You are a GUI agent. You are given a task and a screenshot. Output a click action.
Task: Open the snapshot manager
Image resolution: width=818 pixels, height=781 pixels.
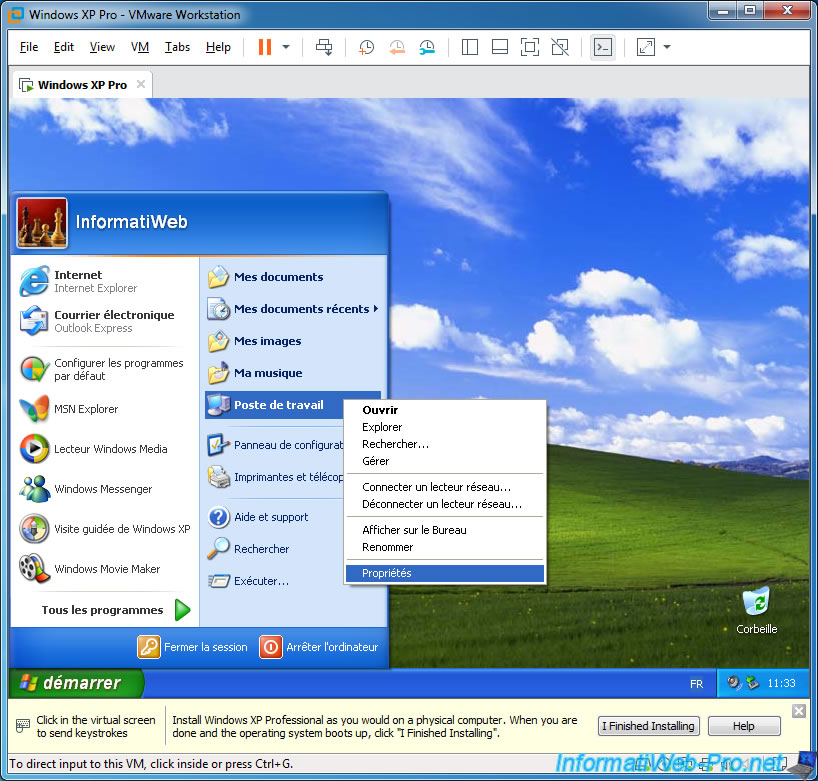[427, 47]
